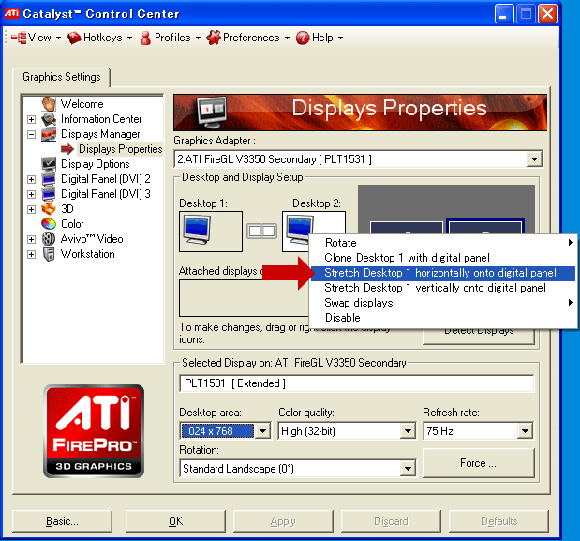Screen dimensions: 580x541
Task: Click the Help question mark toolbar icon
Action: 302,38
